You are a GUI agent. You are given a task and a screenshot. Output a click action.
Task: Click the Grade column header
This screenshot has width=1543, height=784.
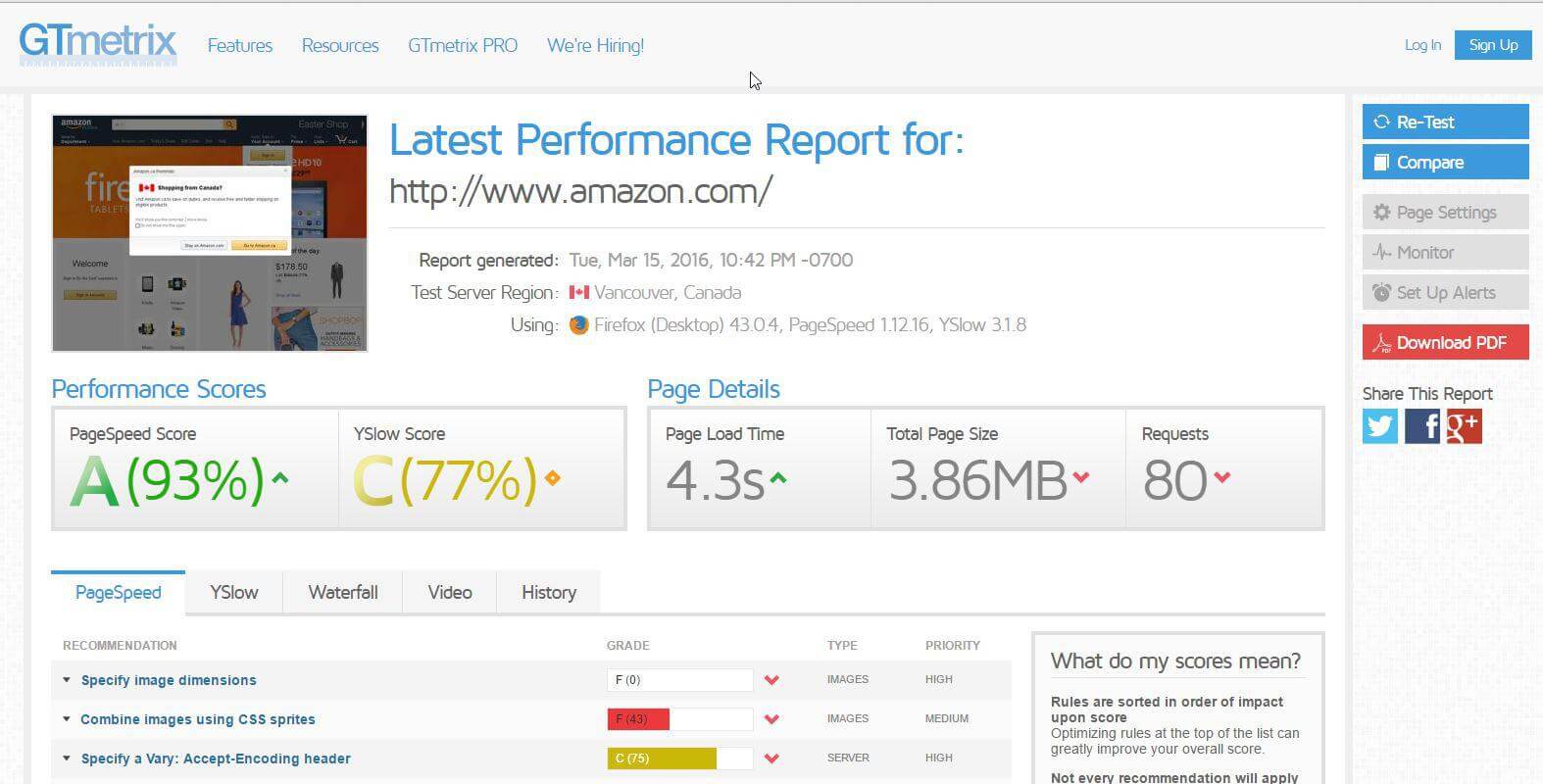pos(628,646)
